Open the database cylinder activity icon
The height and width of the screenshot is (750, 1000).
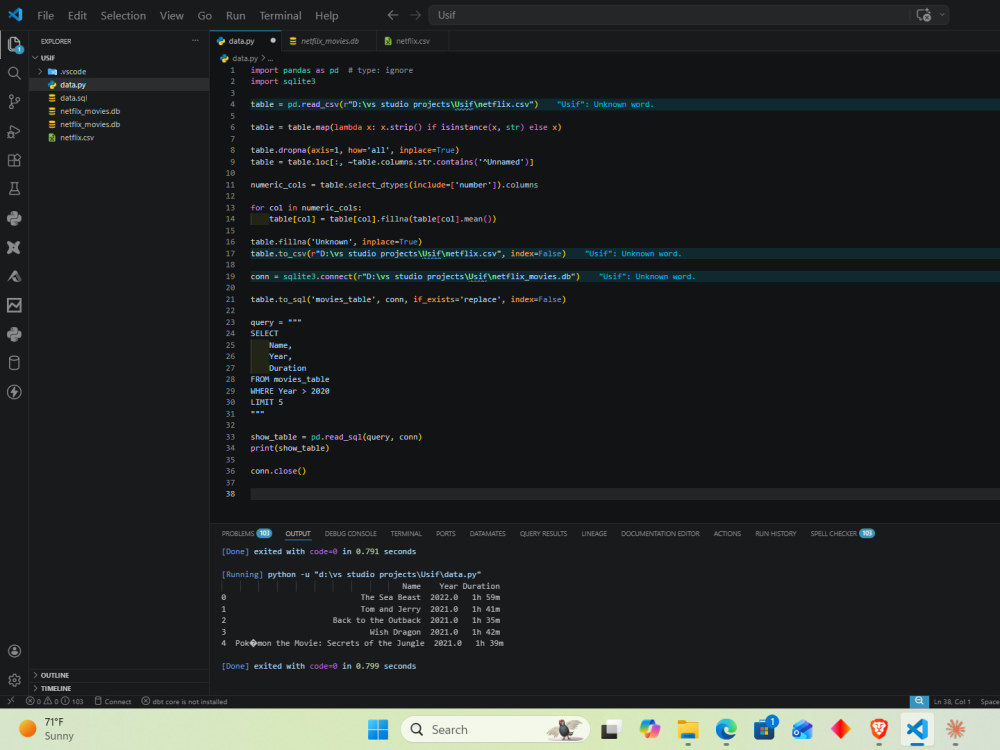(x=14, y=363)
